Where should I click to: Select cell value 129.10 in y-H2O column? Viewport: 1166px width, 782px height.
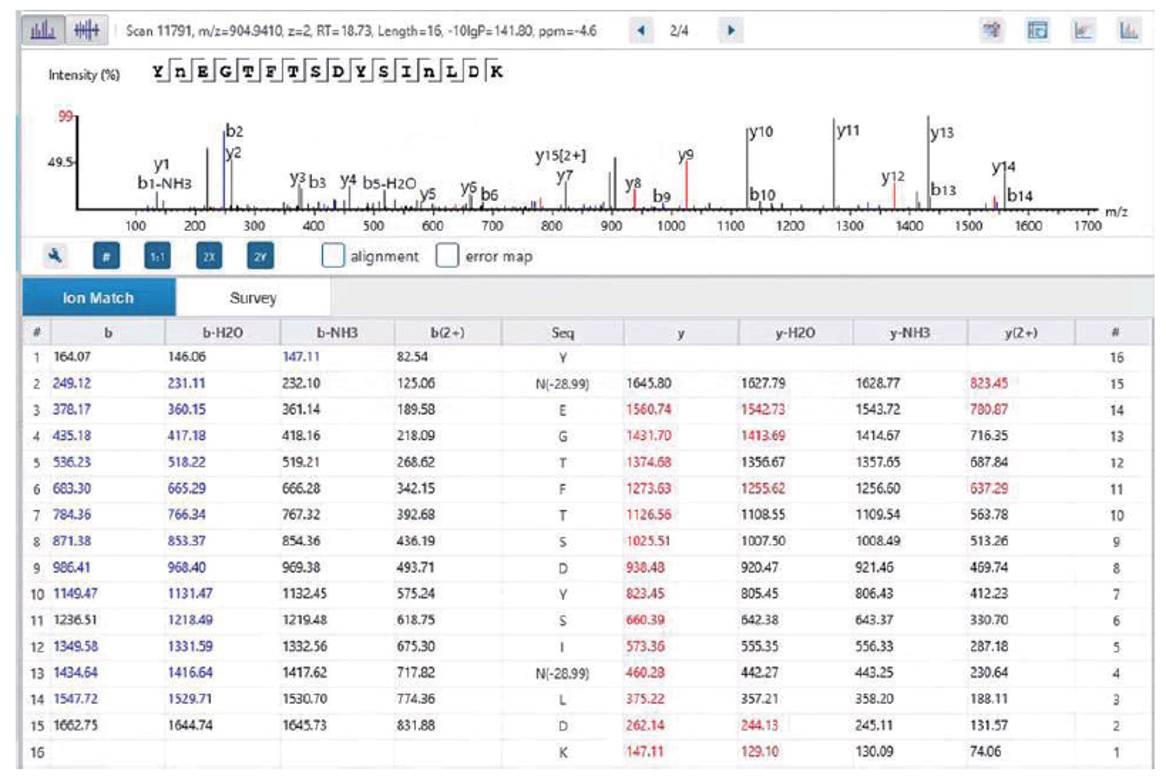tap(760, 752)
